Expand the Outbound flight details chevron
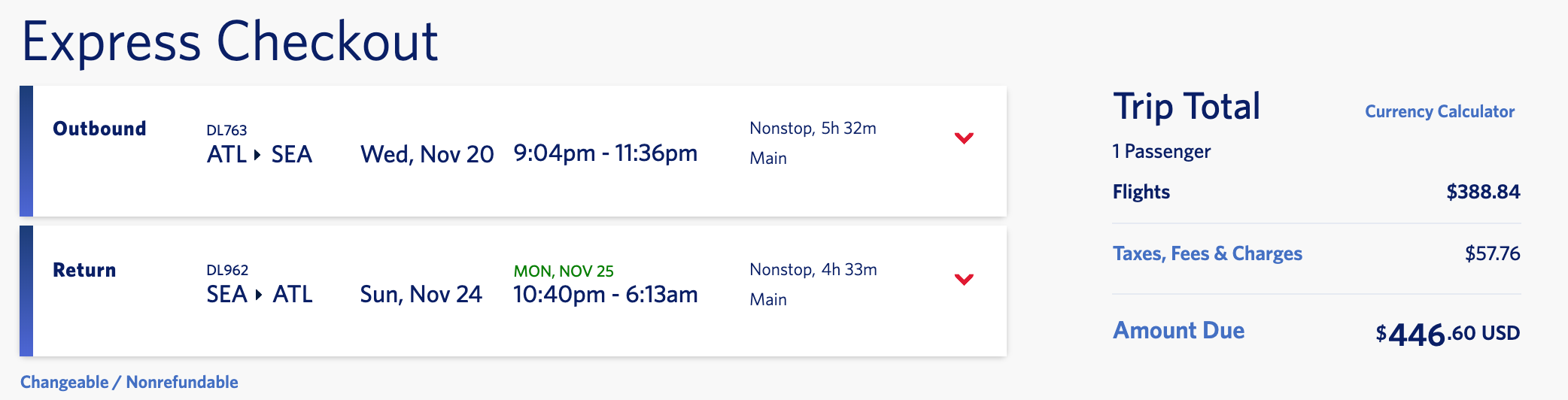1568x400 pixels. 964,138
